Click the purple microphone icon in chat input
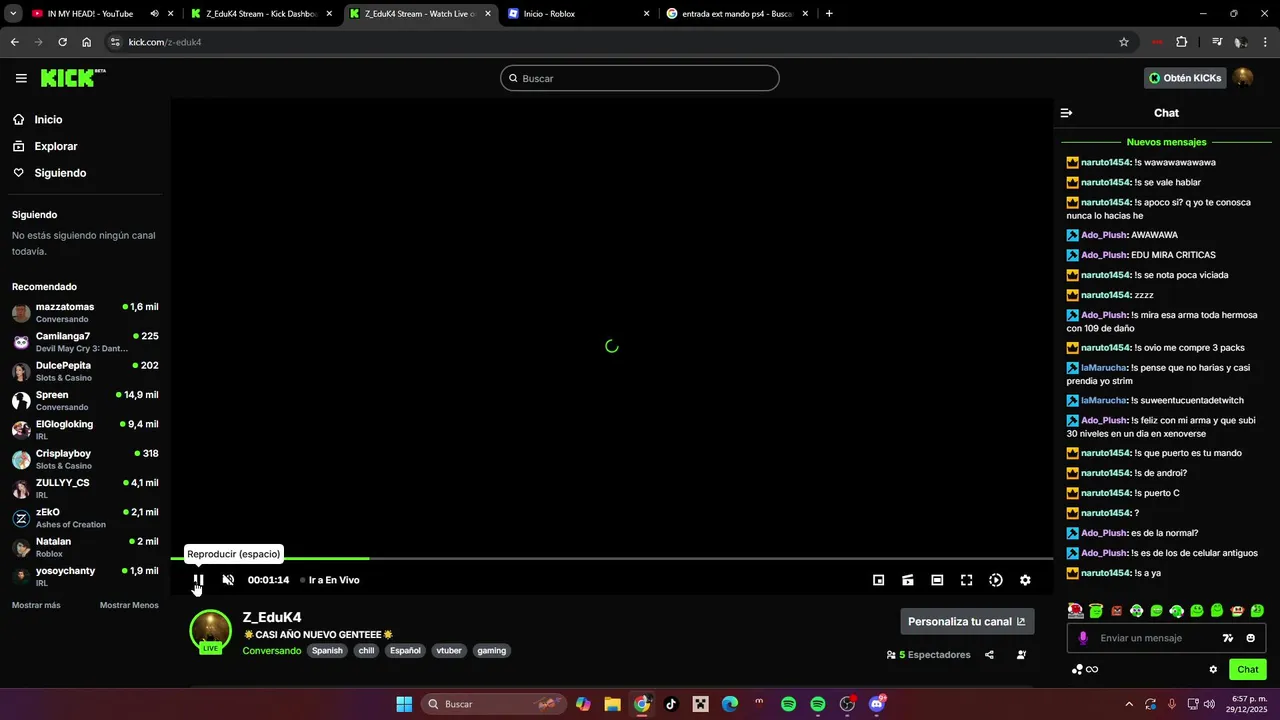The image size is (1280, 720). click(1082, 638)
